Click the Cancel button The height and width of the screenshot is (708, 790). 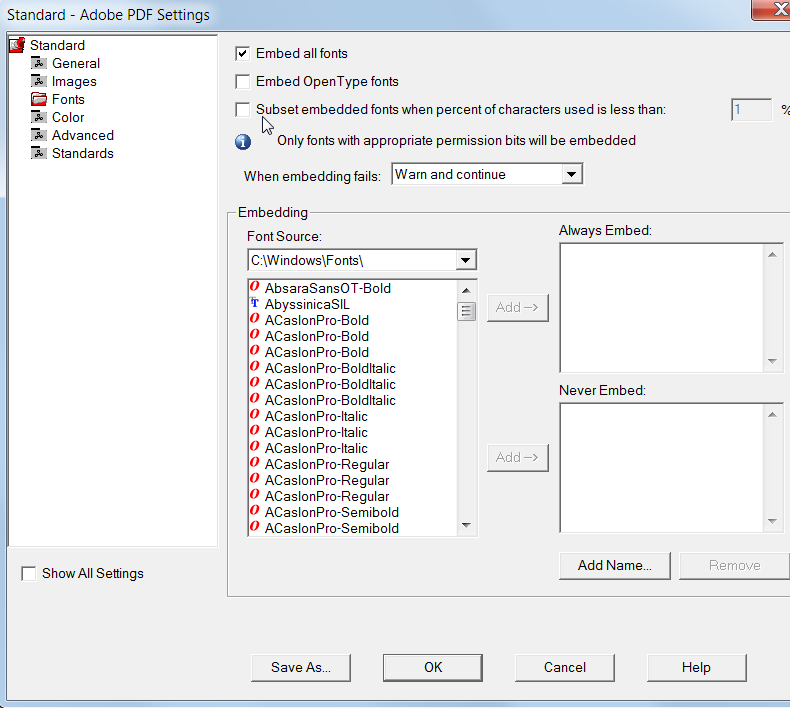565,668
